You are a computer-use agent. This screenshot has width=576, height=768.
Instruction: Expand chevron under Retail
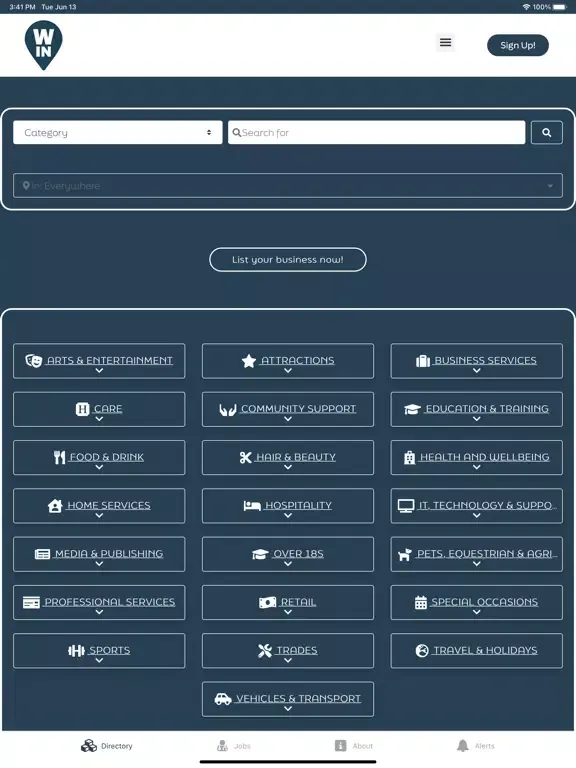pos(288,612)
